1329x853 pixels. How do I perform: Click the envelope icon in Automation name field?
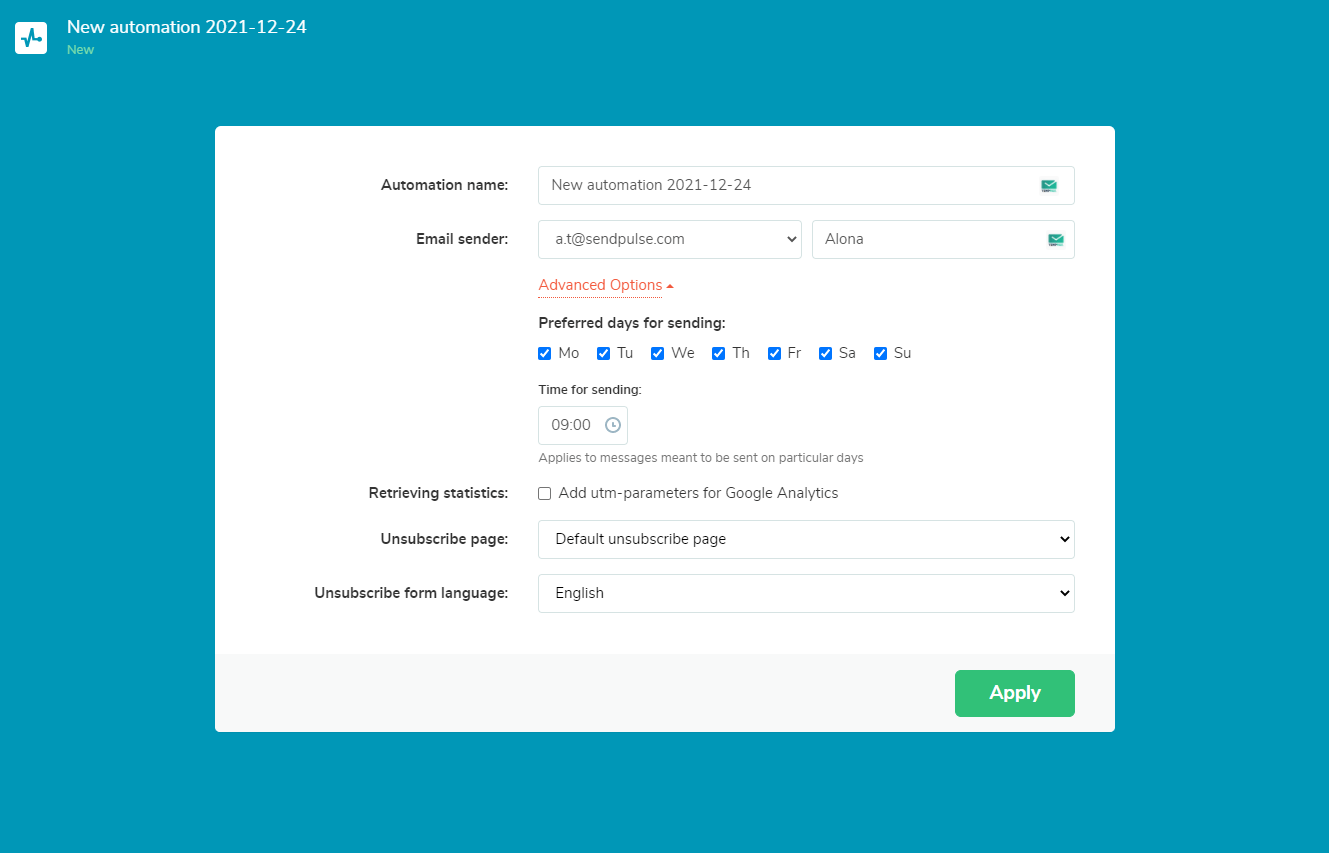coord(1049,185)
